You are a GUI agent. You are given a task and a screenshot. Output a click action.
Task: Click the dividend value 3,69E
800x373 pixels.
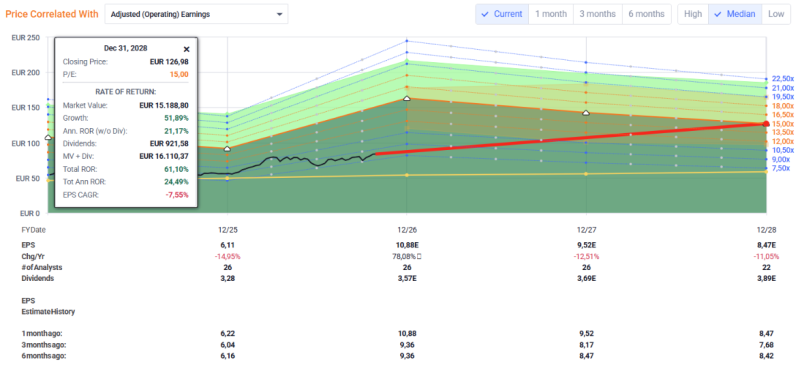click(586, 279)
